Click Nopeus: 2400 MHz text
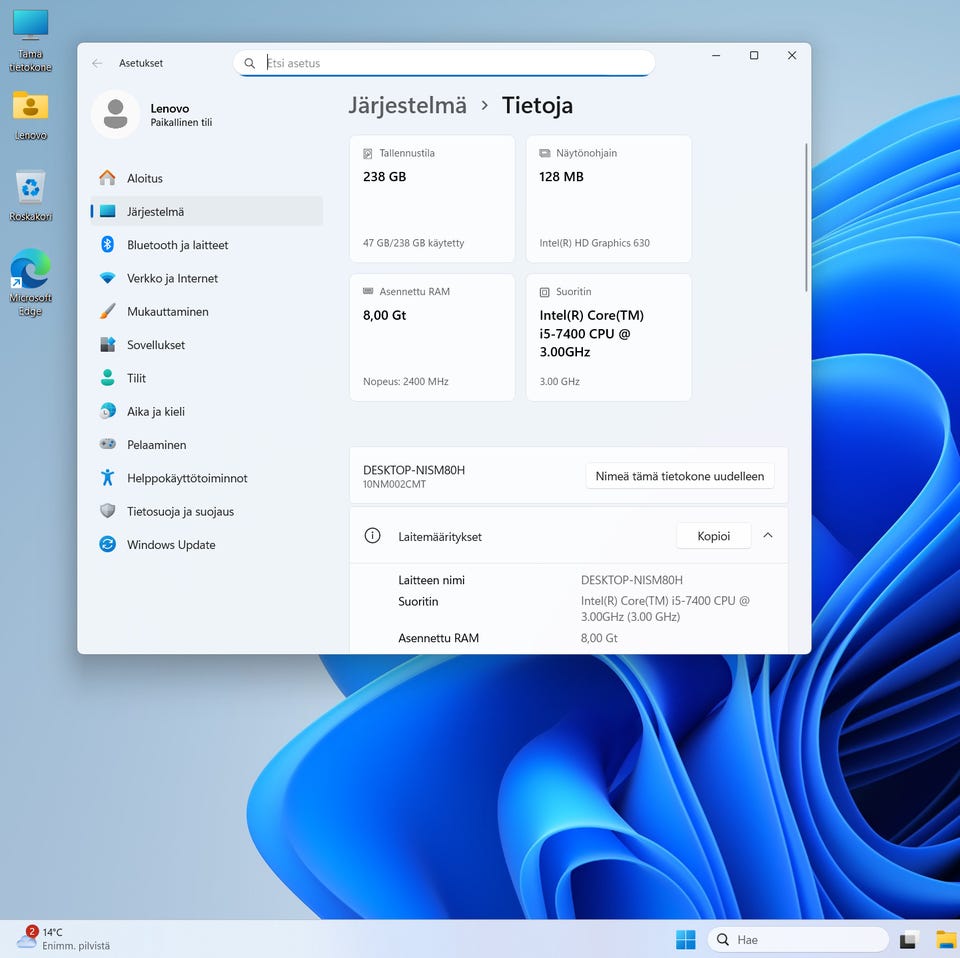The image size is (960, 958). [405, 381]
